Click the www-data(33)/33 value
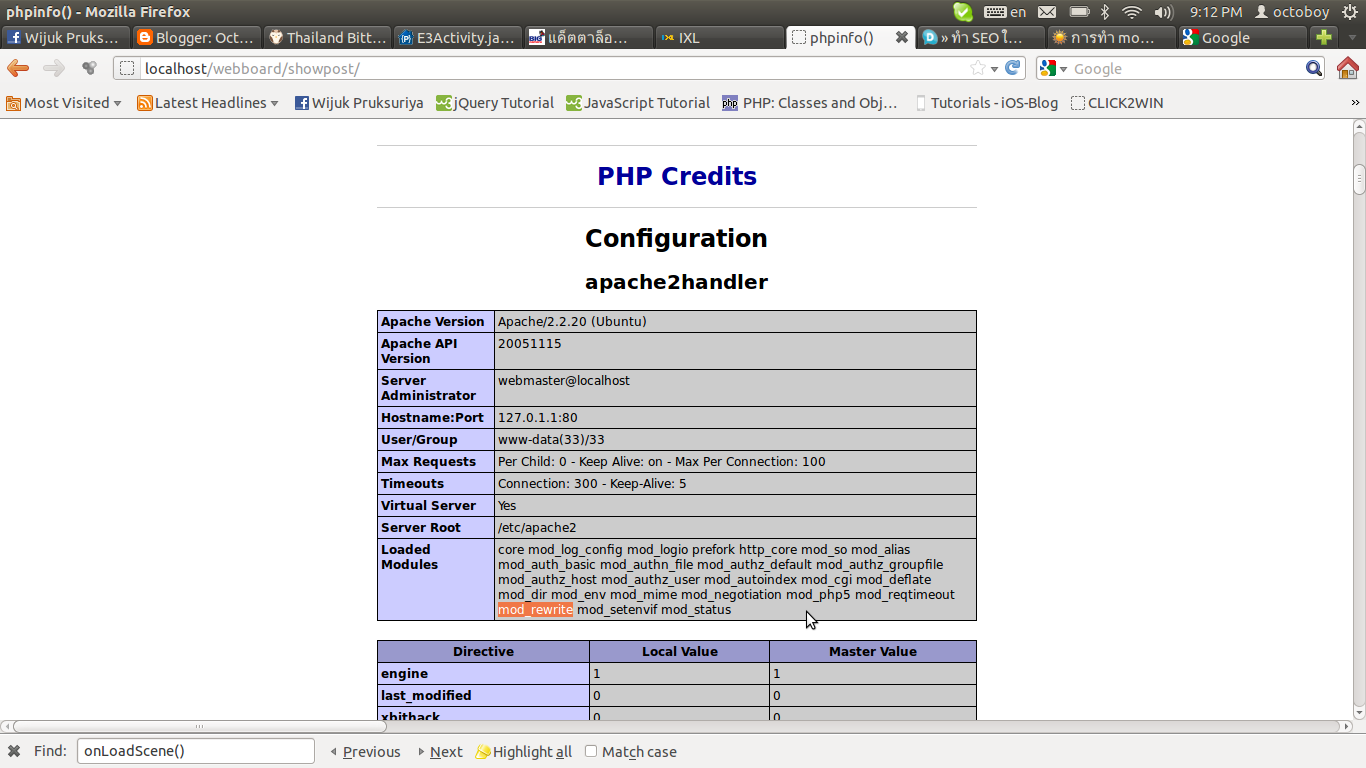 (x=551, y=439)
